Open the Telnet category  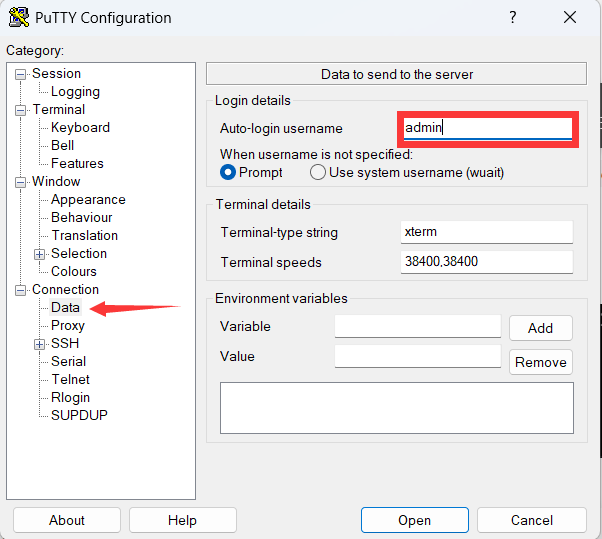[x=70, y=379]
